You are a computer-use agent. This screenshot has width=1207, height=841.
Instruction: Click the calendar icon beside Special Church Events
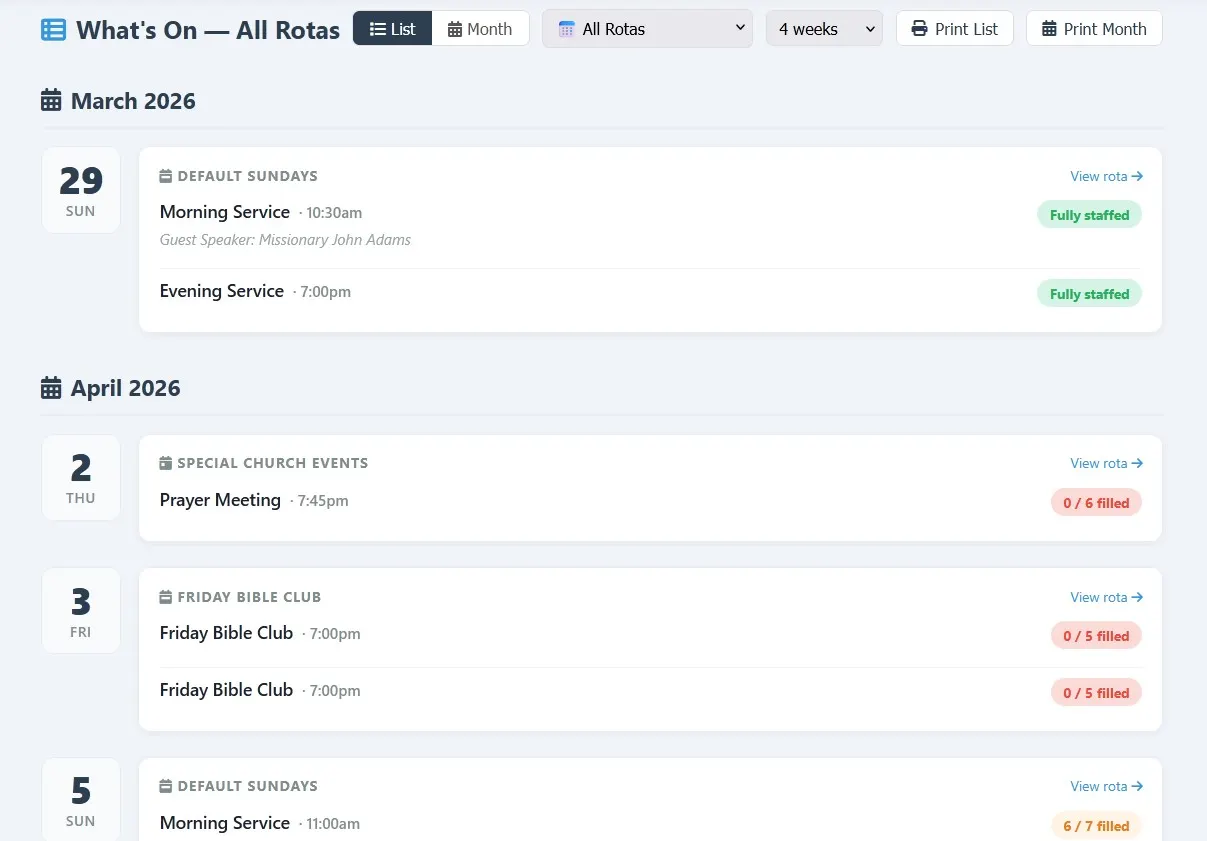point(166,463)
